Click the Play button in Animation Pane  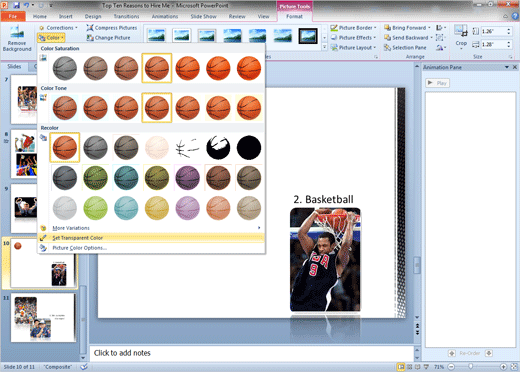(438, 83)
